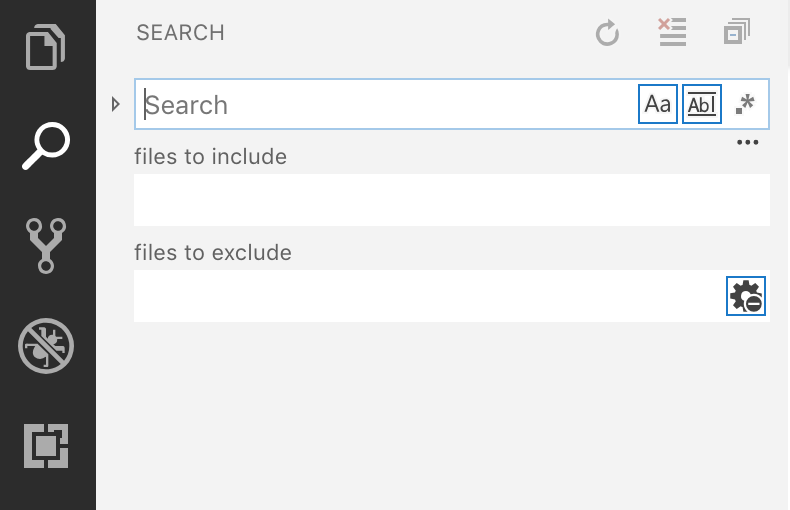Select the Search magnifier icon in activity bar

(46, 146)
